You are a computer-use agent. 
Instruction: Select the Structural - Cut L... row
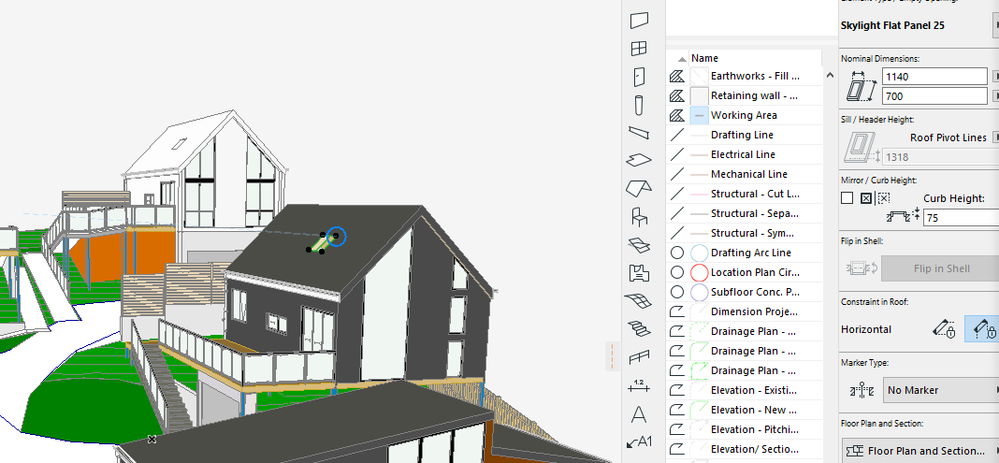click(x=744, y=194)
